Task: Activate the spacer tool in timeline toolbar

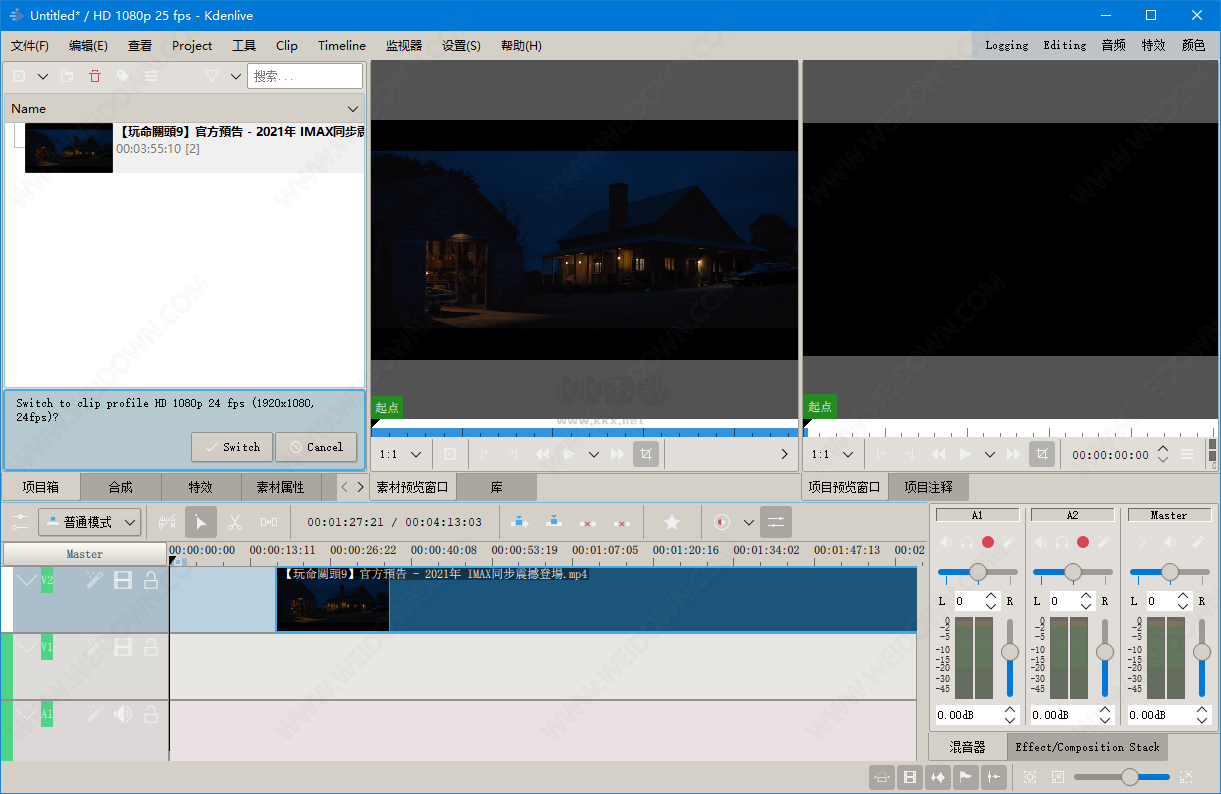Action: coord(269,522)
